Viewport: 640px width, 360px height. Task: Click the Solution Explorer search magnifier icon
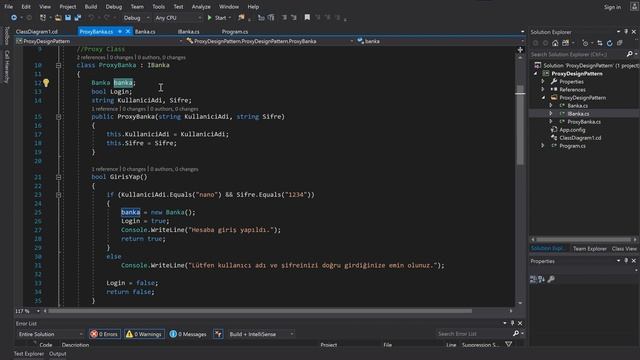[629, 54]
